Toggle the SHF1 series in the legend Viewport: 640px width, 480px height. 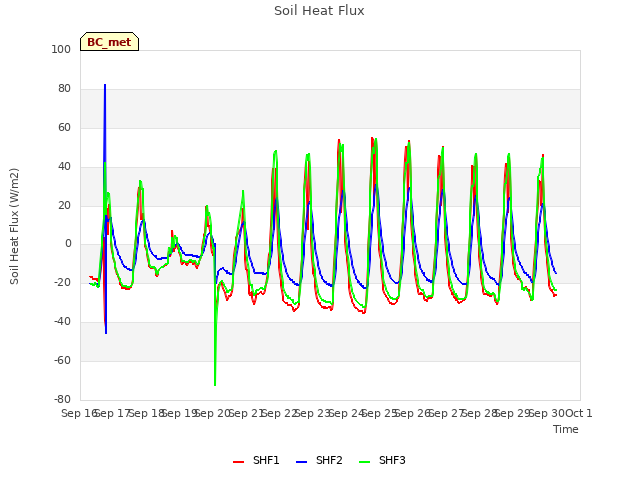(256, 460)
